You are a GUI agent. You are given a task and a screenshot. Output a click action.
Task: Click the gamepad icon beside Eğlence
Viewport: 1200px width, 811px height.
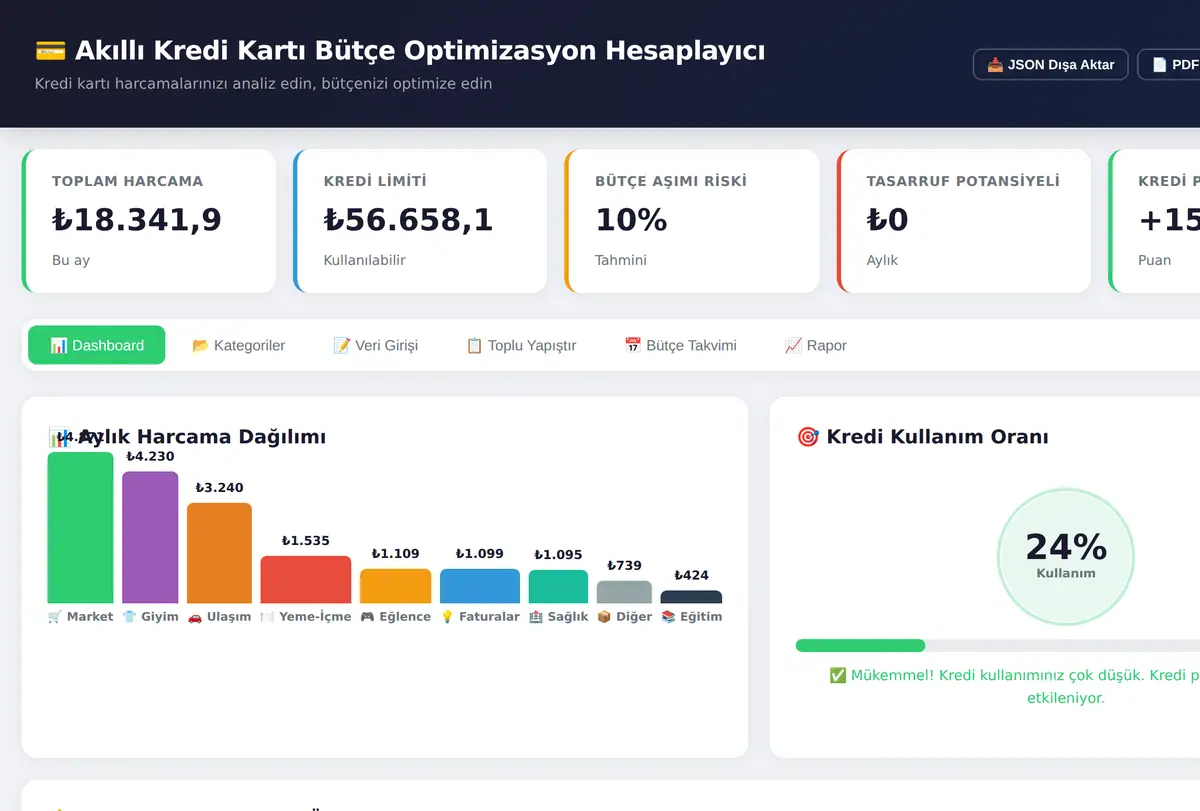(367, 617)
